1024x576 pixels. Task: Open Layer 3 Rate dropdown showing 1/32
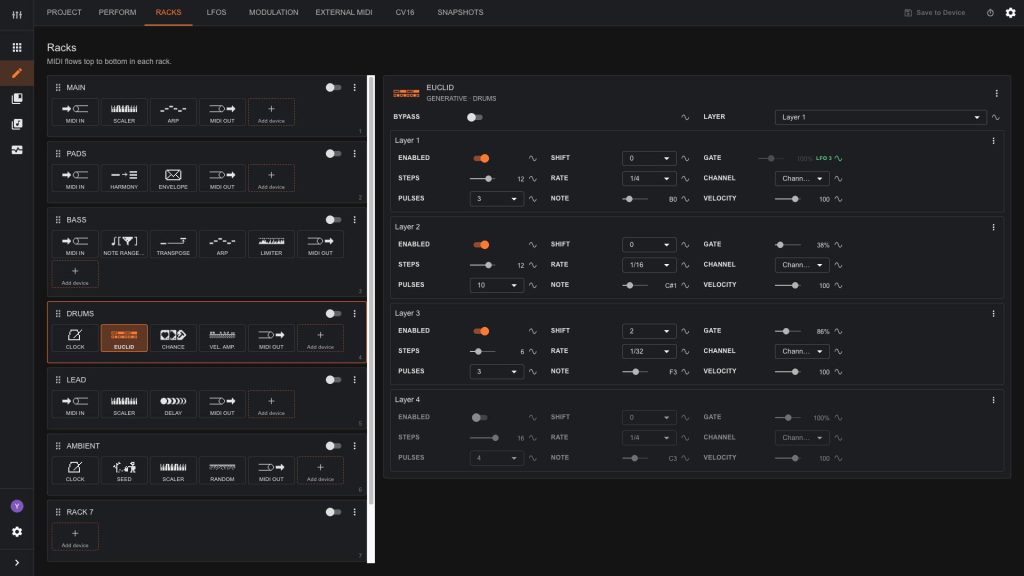648,351
